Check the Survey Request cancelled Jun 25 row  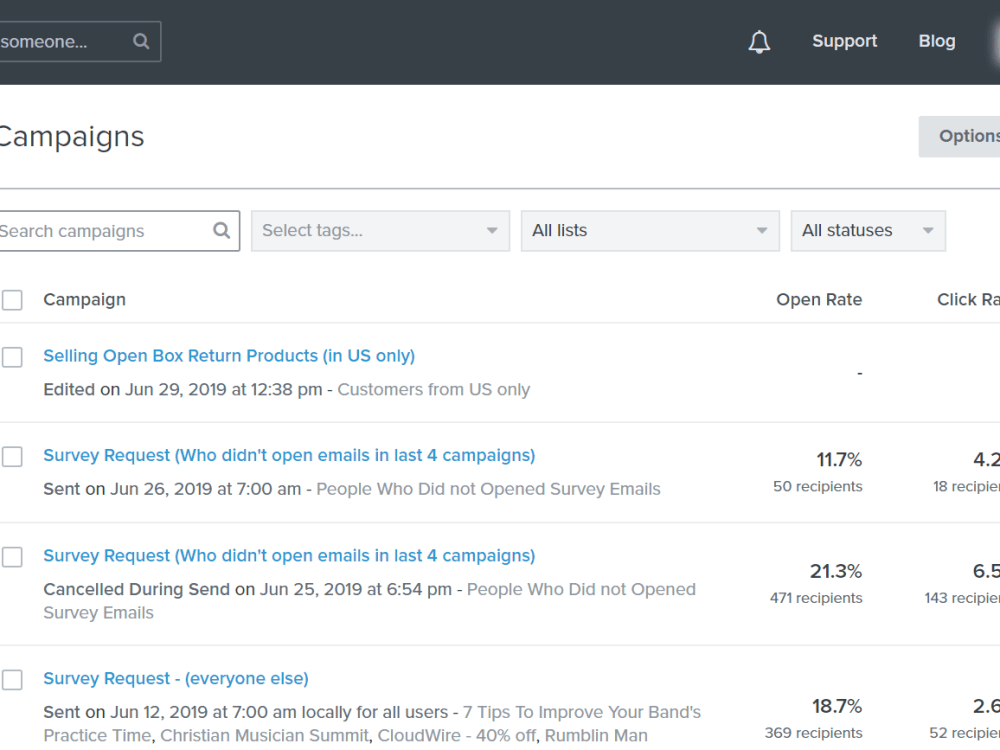tap(12, 557)
